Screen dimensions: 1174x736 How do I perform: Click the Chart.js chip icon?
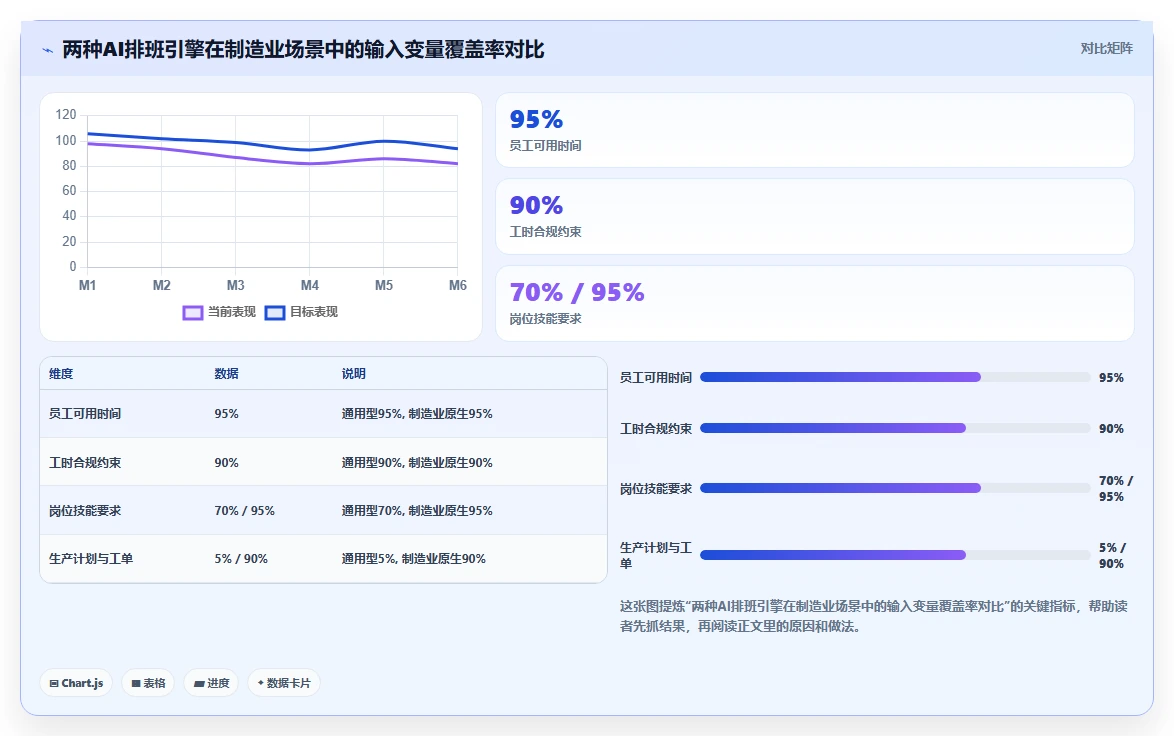tap(54, 684)
